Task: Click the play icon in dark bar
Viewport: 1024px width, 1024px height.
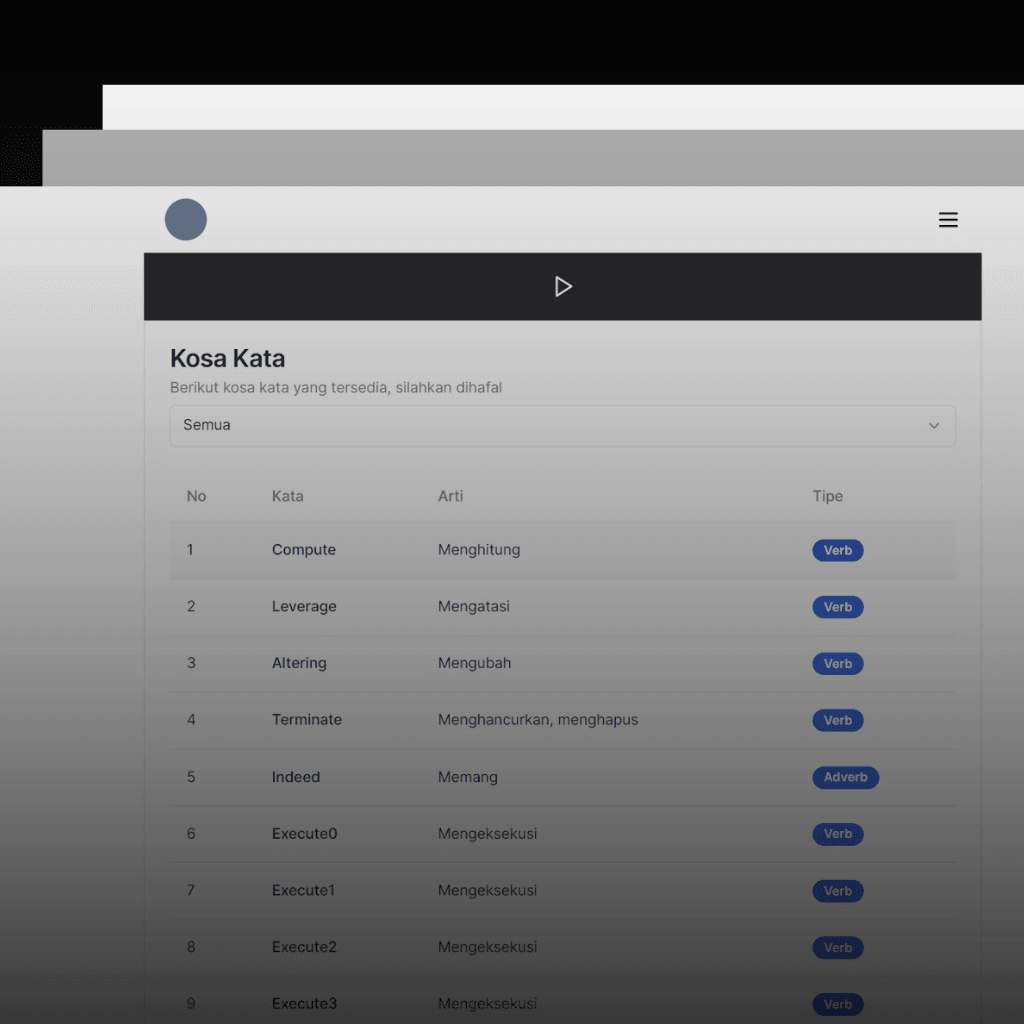Action: pyautogui.click(x=563, y=287)
